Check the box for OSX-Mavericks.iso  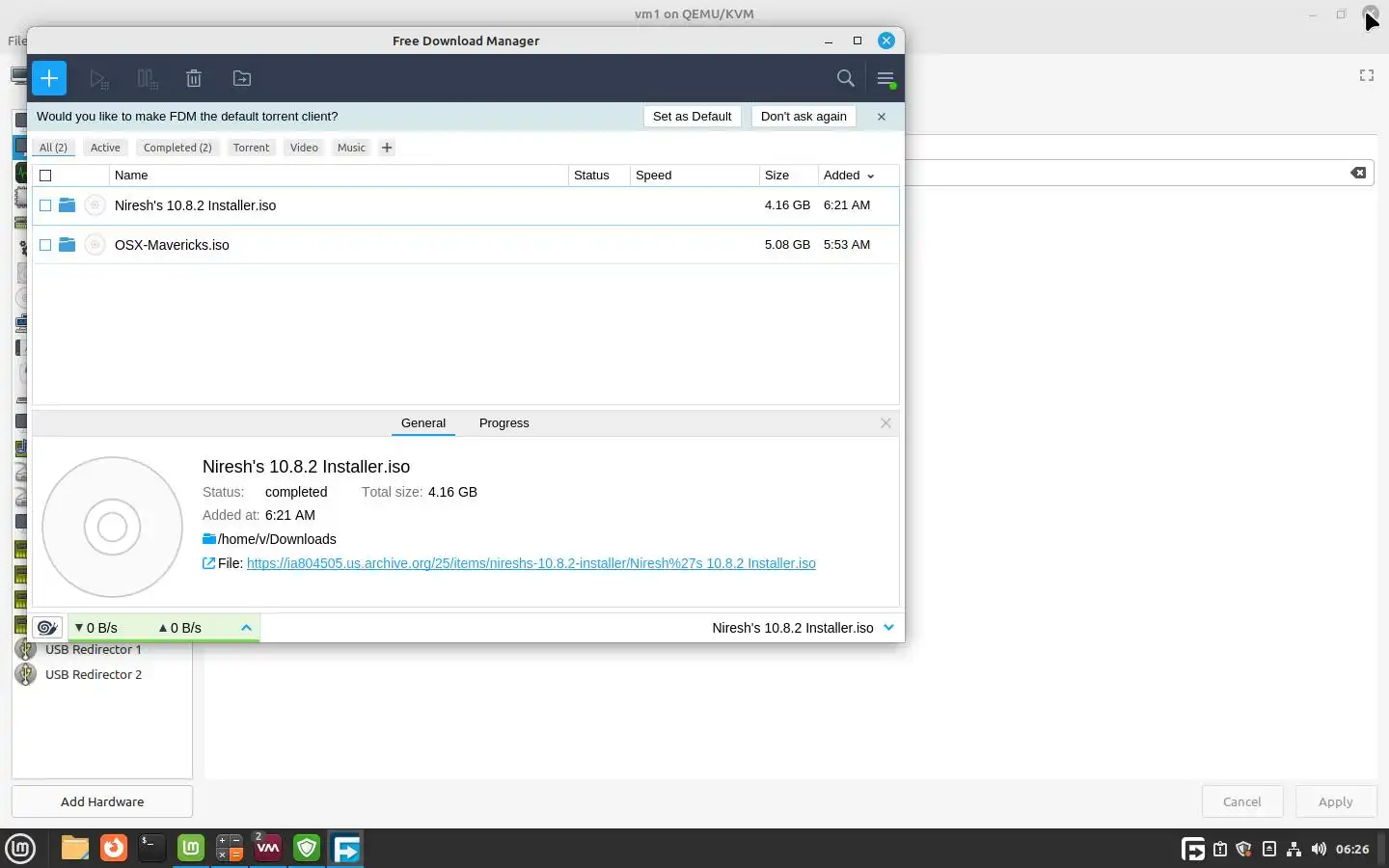coord(45,245)
